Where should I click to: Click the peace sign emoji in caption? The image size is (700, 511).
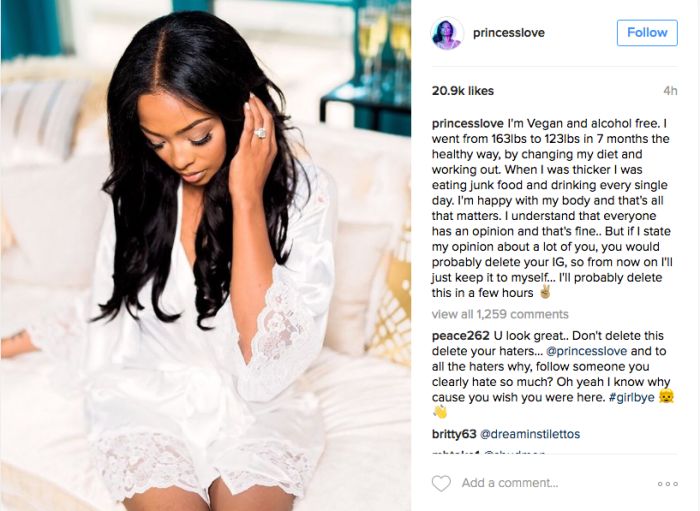point(545,292)
